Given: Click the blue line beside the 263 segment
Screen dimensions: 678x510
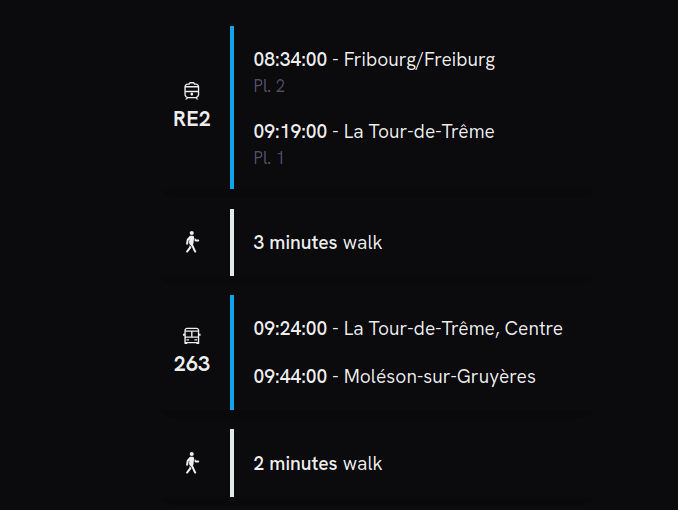Looking at the screenshot, I should (x=232, y=352).
